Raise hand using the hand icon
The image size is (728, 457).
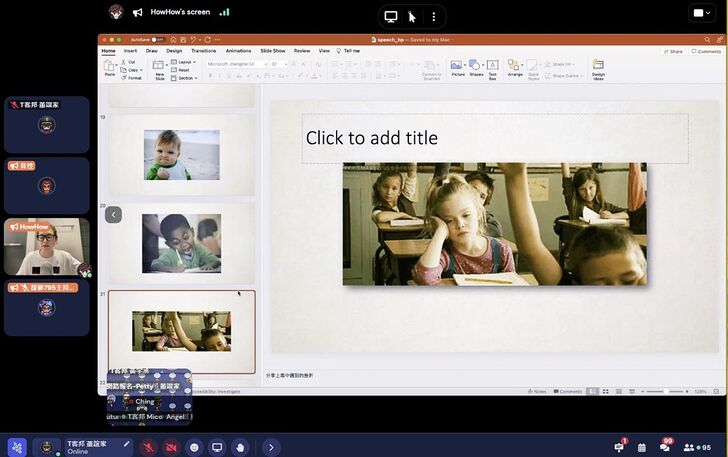coord(240,447)
